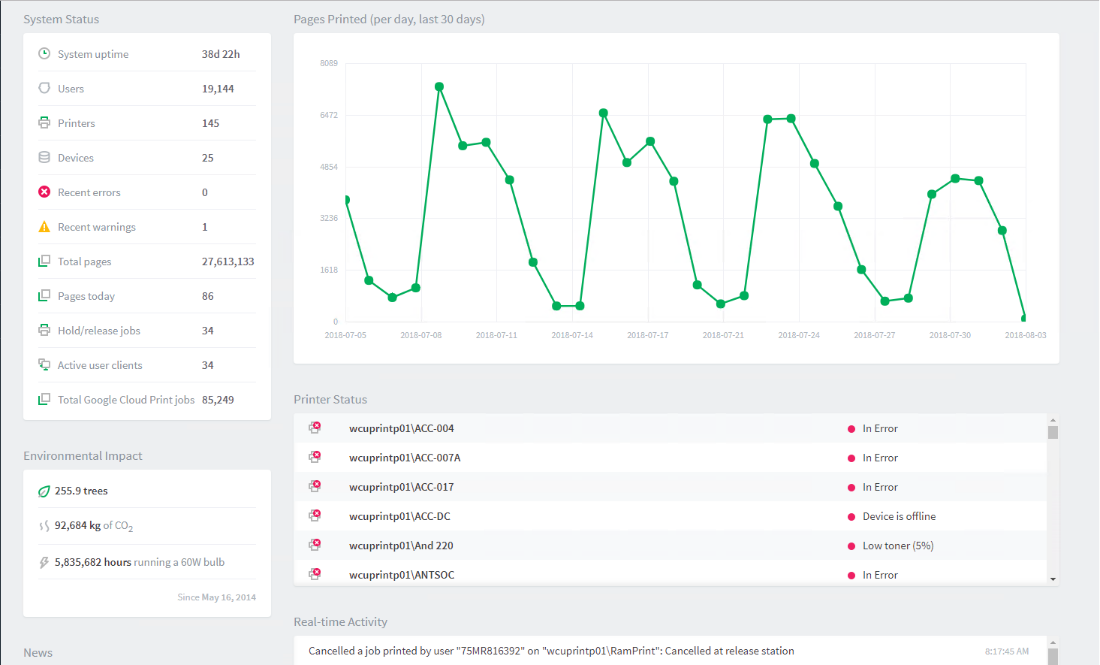Click the trees leaf icon in Environmental Impact
1100x665 pixels.
(44, 491)
